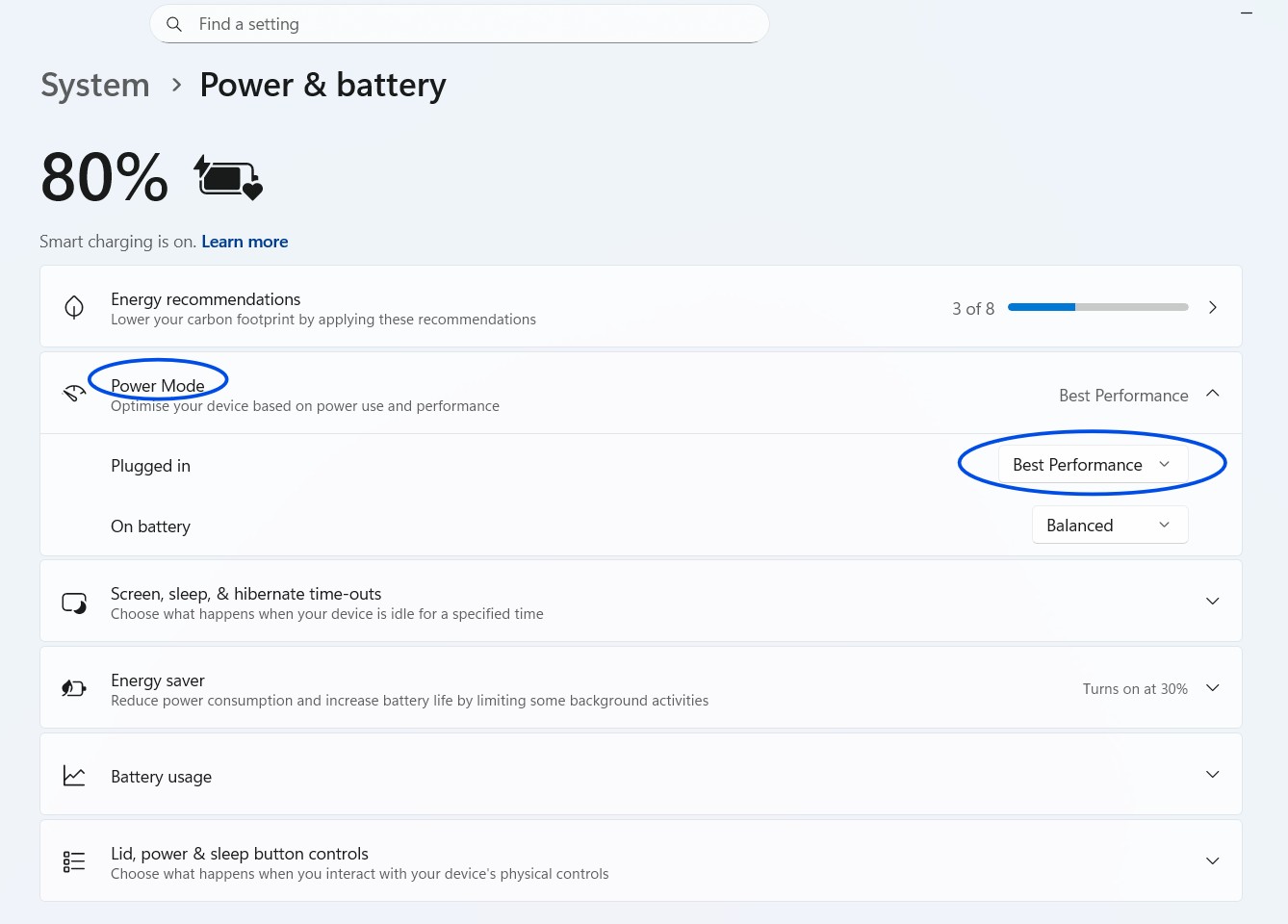Click the search magnifier icon
The width and height of the screenshot is (1288, 924).
point(174,24)
